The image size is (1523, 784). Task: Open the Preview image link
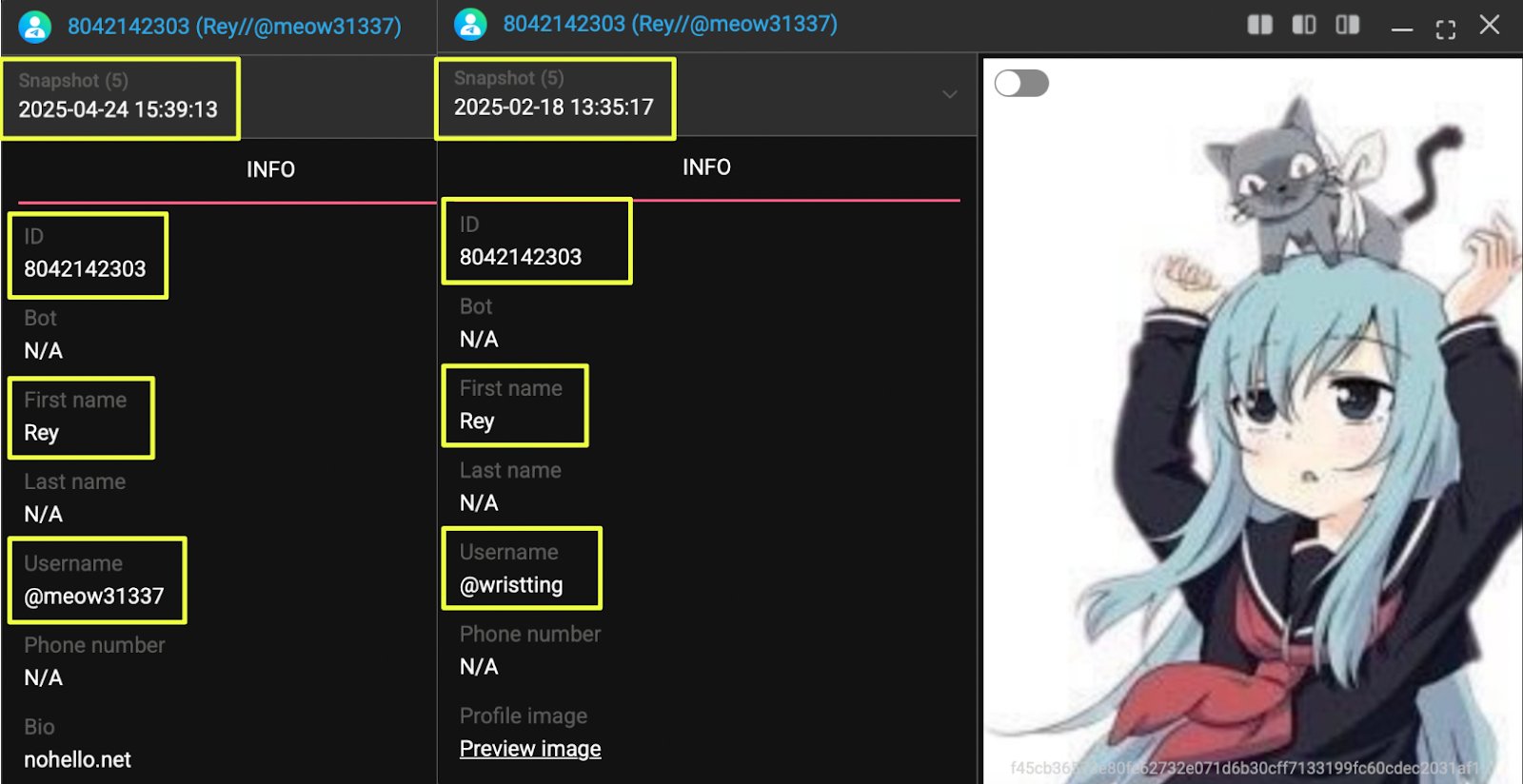530,749
